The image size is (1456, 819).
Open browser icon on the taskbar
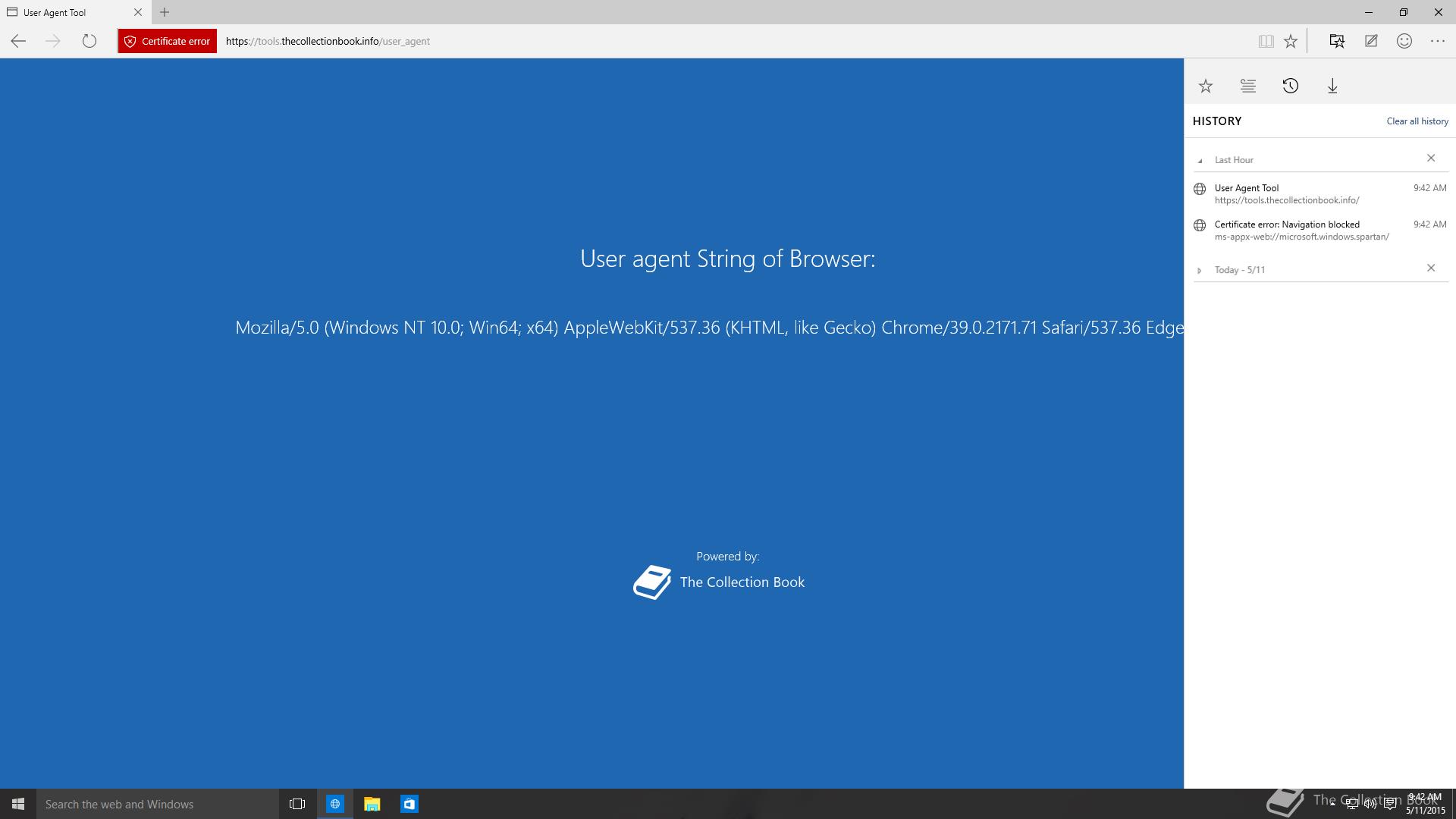click(x=334, y=804)
